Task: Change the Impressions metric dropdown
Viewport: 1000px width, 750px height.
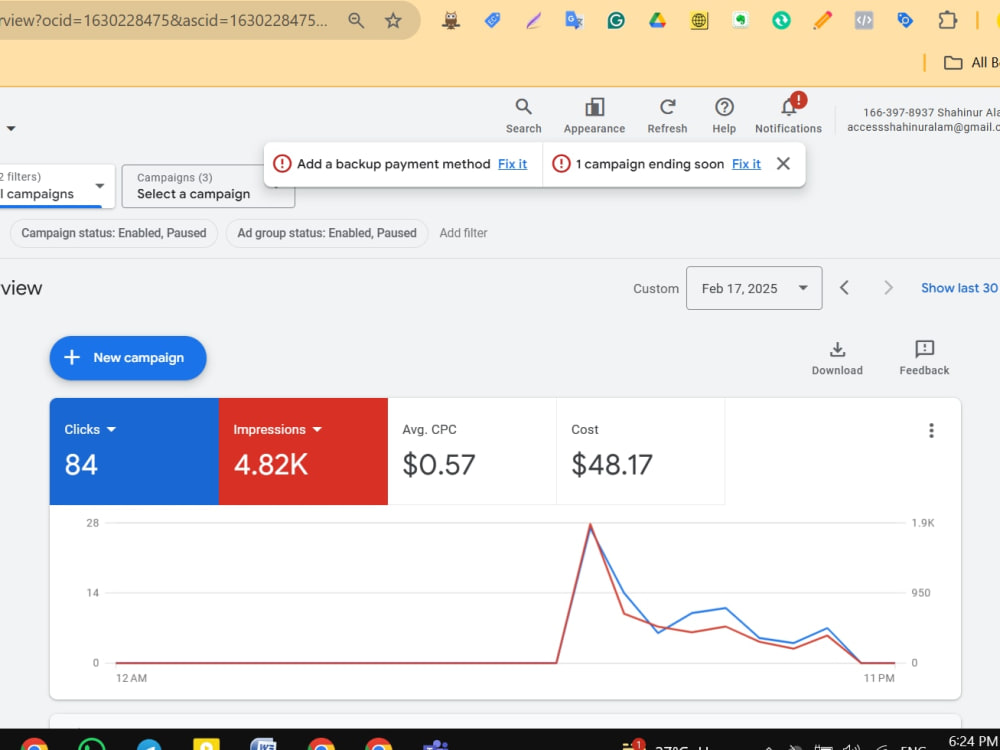Action: click(x=277, y=430)
